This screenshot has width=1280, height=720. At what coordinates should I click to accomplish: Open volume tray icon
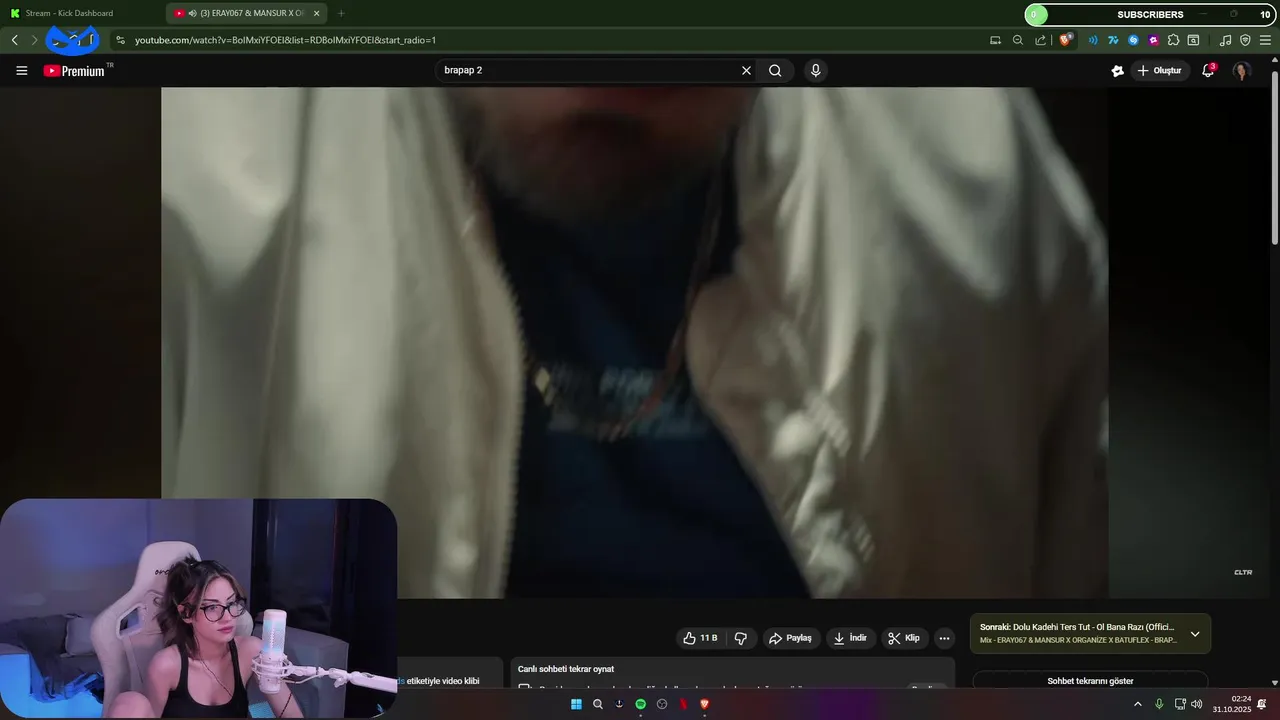coord(1197,704)
